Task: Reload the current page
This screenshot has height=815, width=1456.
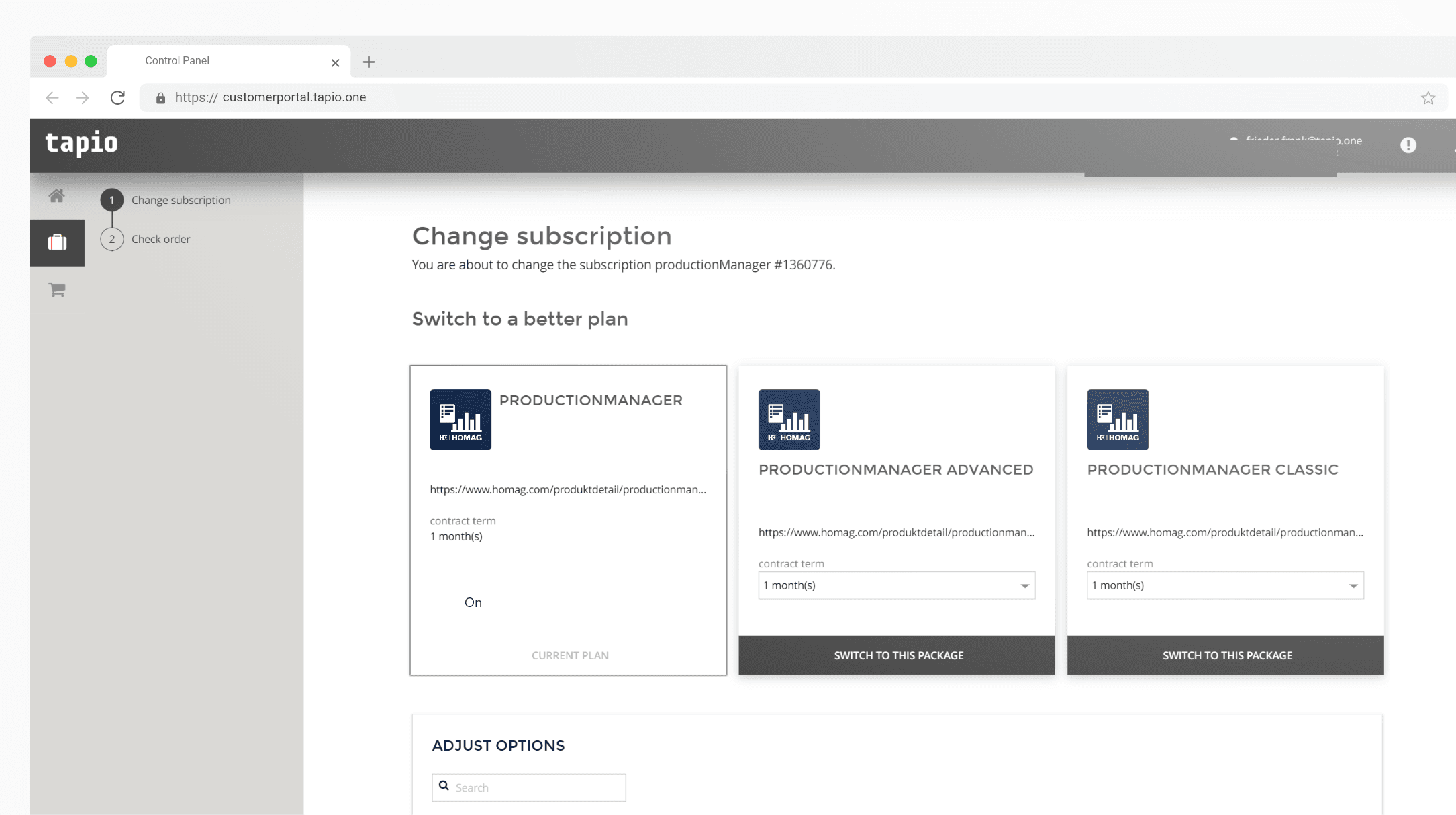Action: click(117, 98)
